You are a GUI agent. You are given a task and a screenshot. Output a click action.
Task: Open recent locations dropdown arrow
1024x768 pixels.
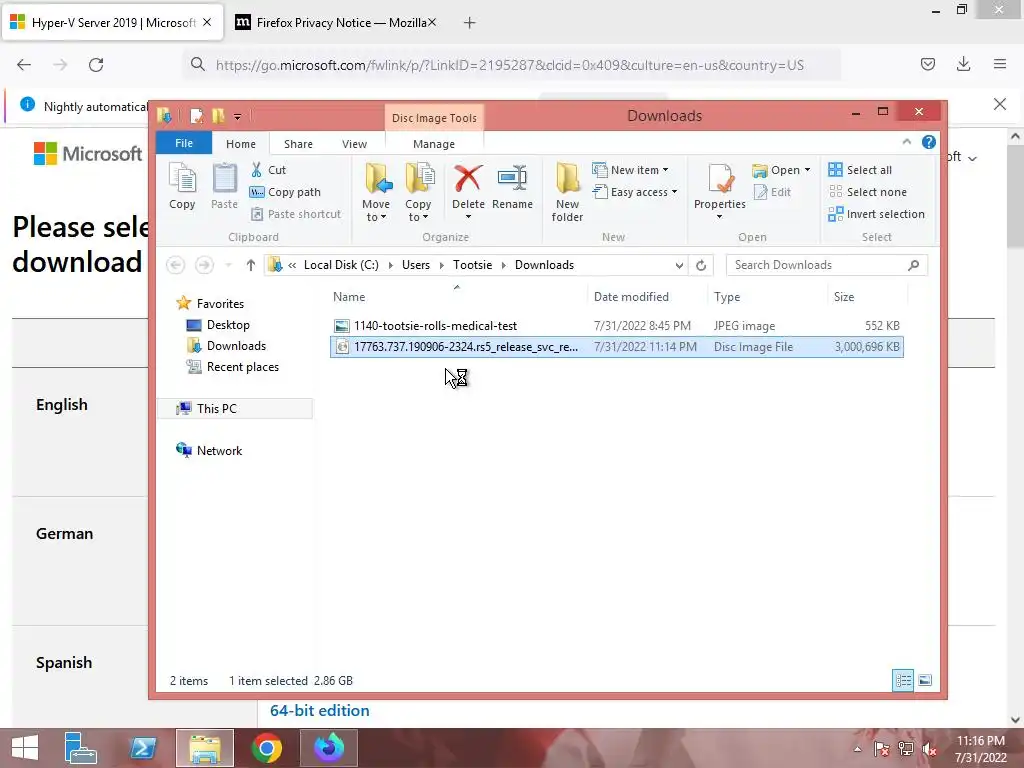click(228, 265)
